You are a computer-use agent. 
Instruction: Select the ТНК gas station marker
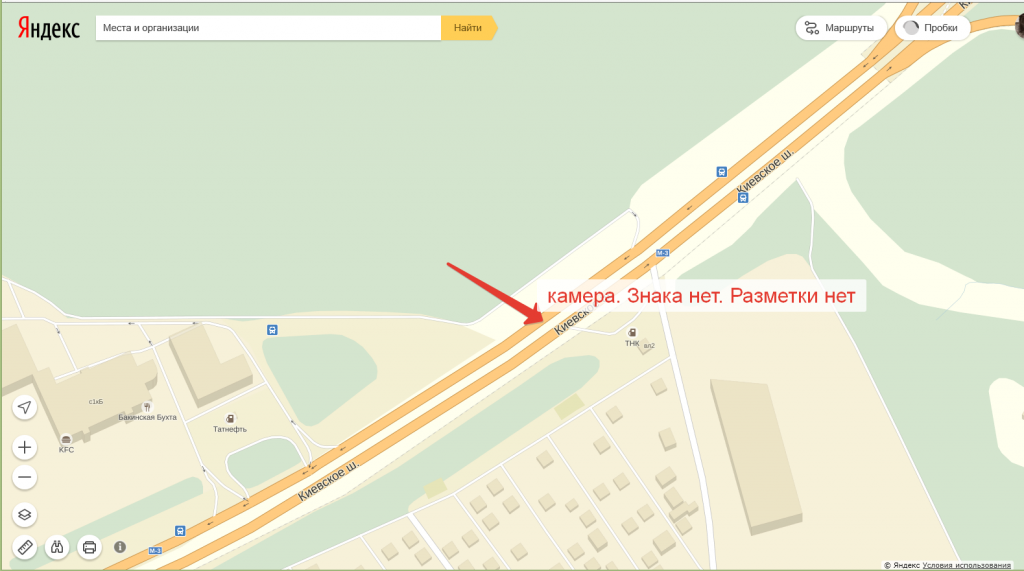click(632, 333)
